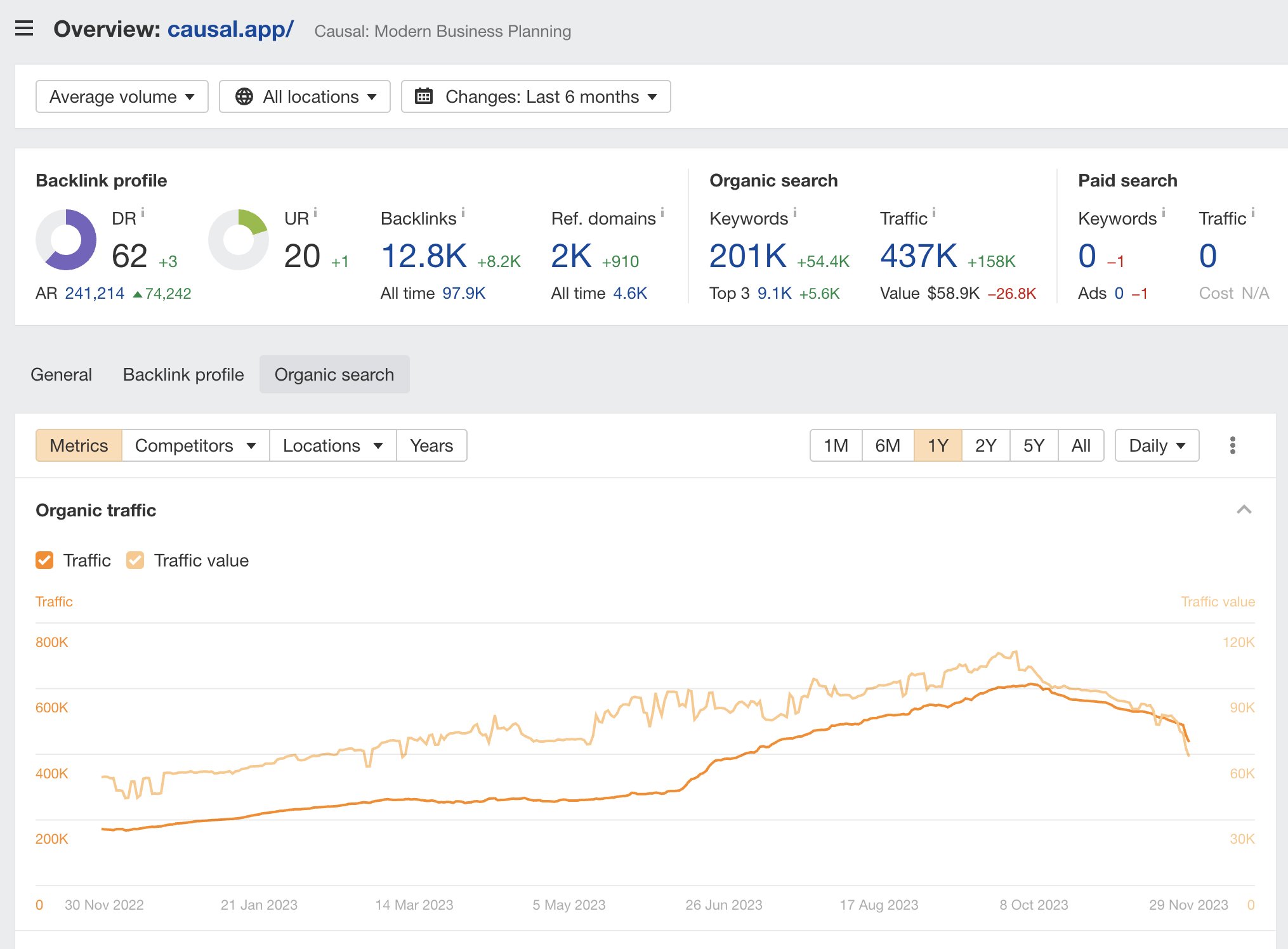Click the DR purple donut chart
The height and width of the screenshot is (949, 1288).
(66, 240)
